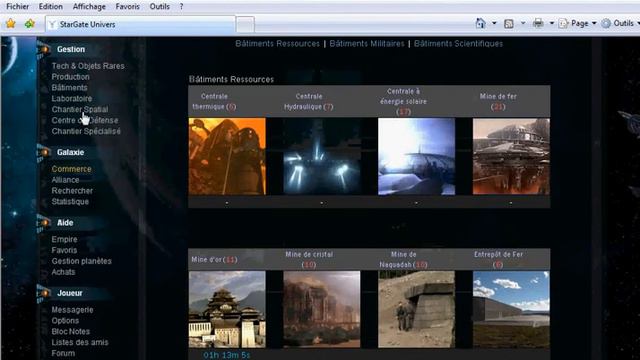Switch to Bâtiments Scientifiques tab
640x360 pixels.
[458, 44]
